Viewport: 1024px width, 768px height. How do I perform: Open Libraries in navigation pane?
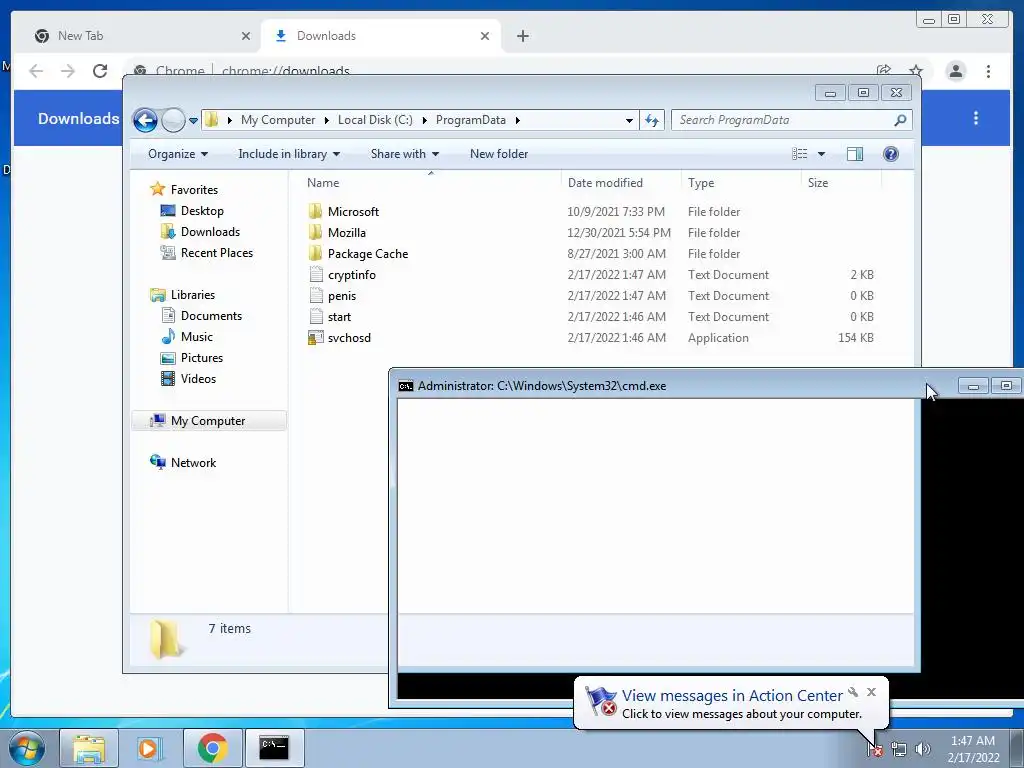click(193, 295)
